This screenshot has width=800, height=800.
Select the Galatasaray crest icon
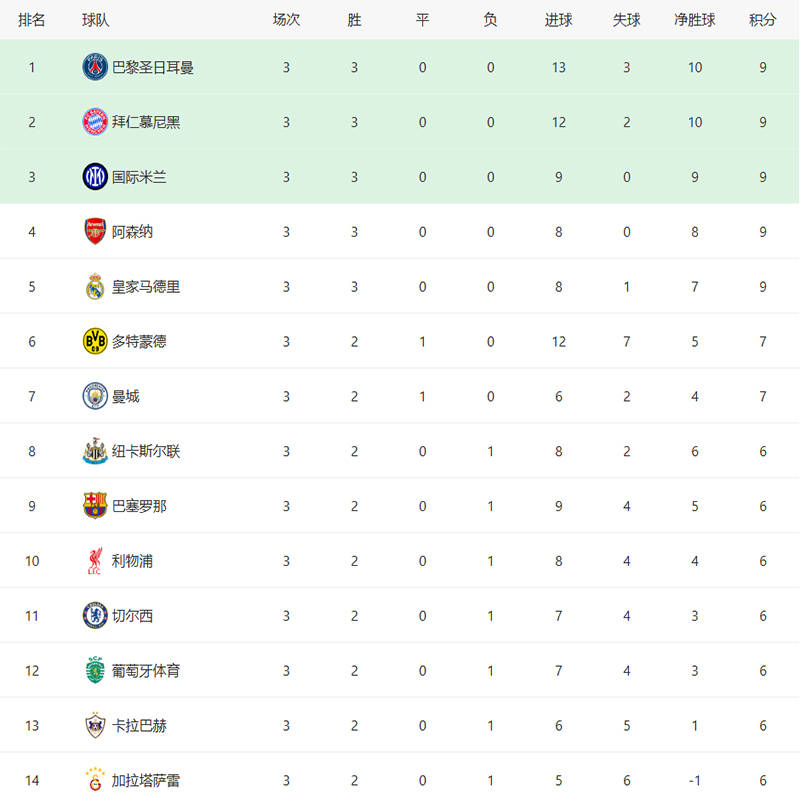[x=95, y=780]
